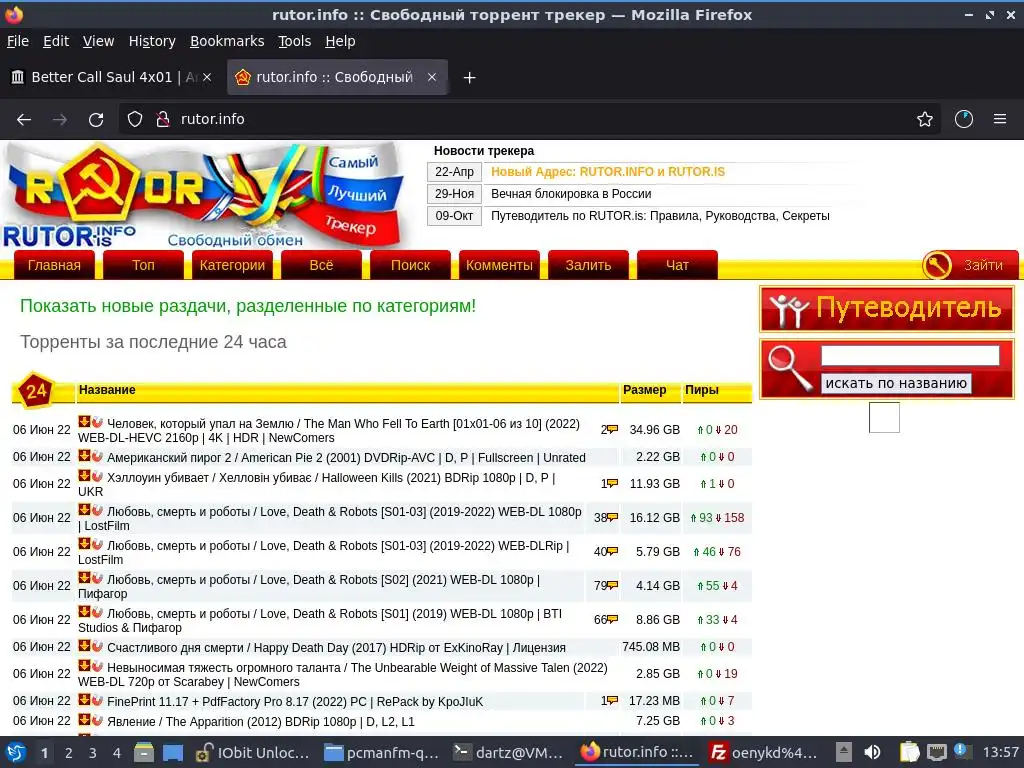Open the File menu
1024x768 pixels.
click(18, 41)
